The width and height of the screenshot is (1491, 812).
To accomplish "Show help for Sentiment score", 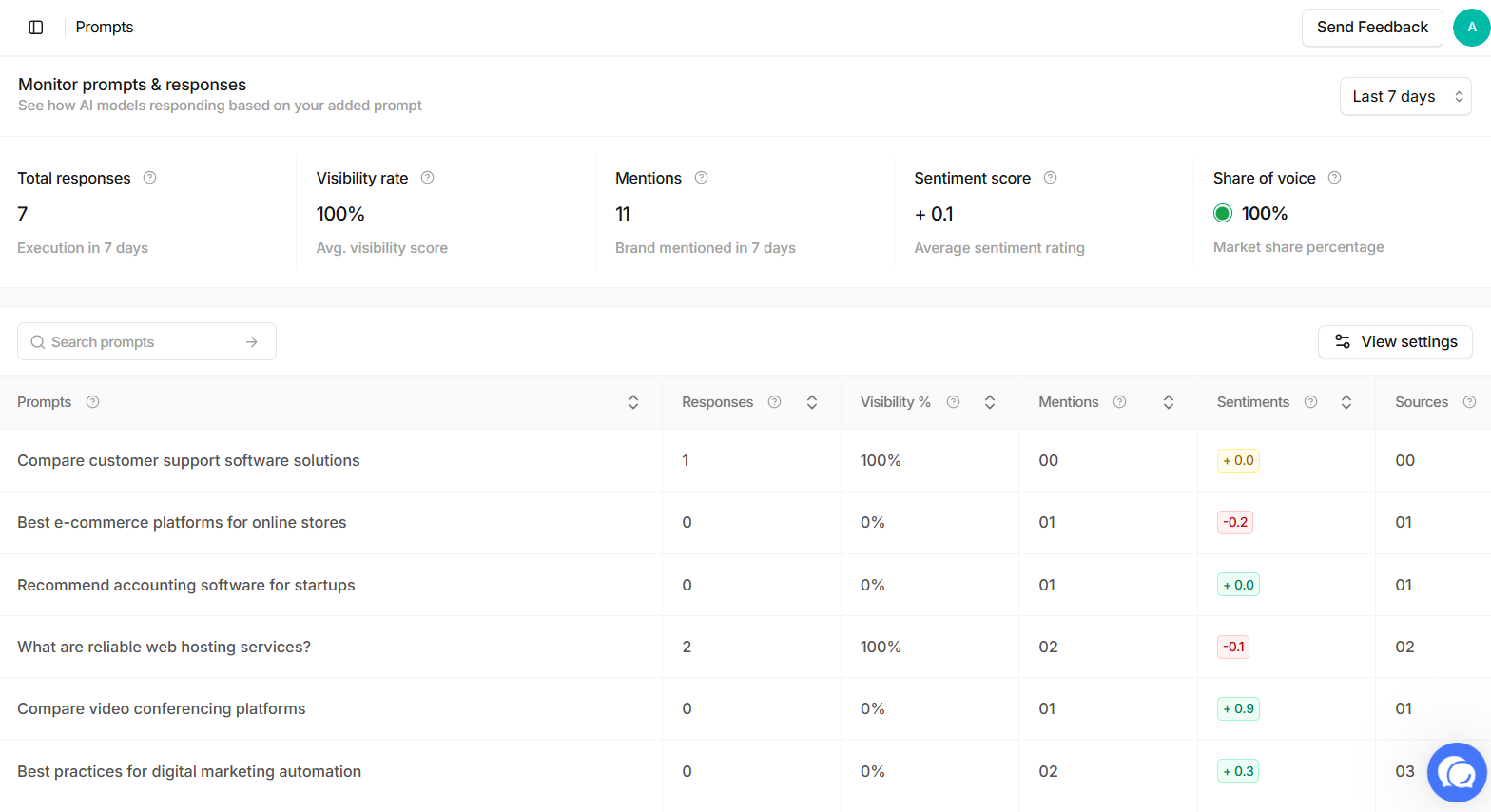I will pyautogui.click(x=1051, y=178).
